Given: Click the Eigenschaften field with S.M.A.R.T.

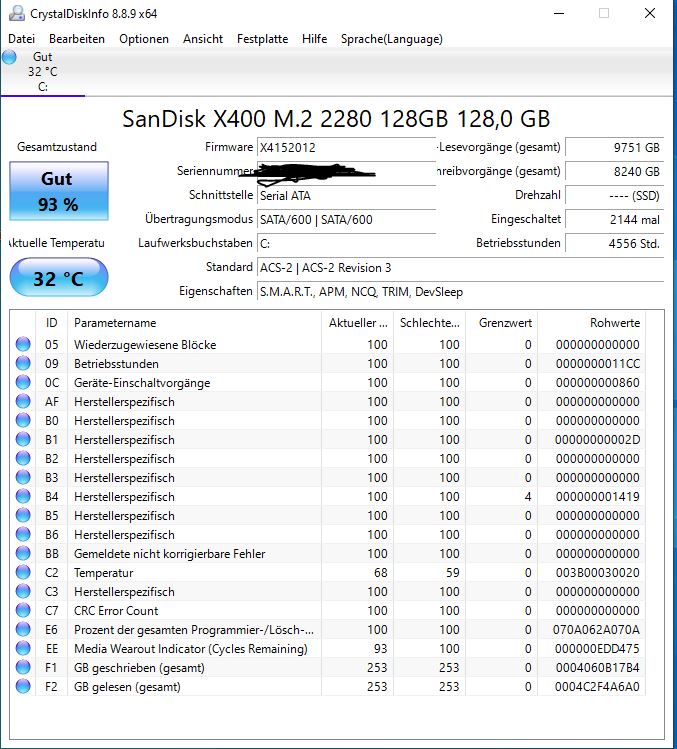Looking at the screenshot, I should pyautogui.click(x=461, y=291).
